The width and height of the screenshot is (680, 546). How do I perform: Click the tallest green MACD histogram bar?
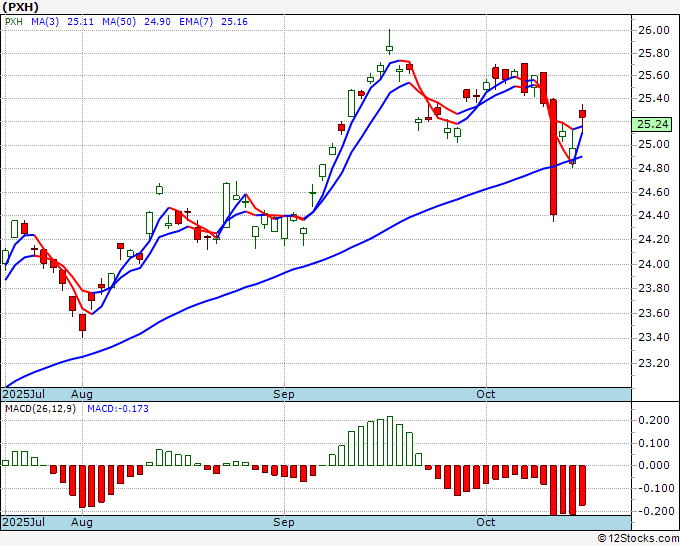coord(390,441)
